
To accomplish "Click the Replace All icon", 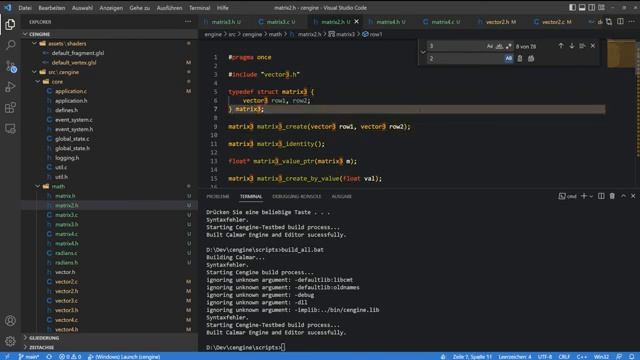I will point(531,58).
